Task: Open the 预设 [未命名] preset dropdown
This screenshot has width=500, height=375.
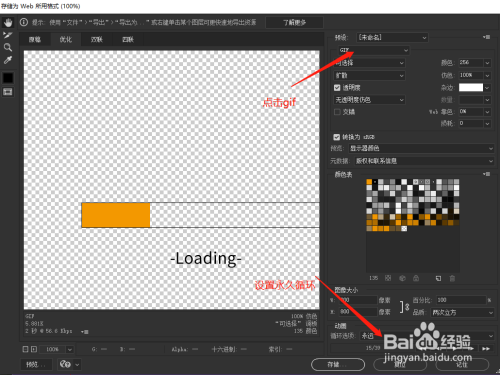Action: pyautogui.click(x=392, y=37)
